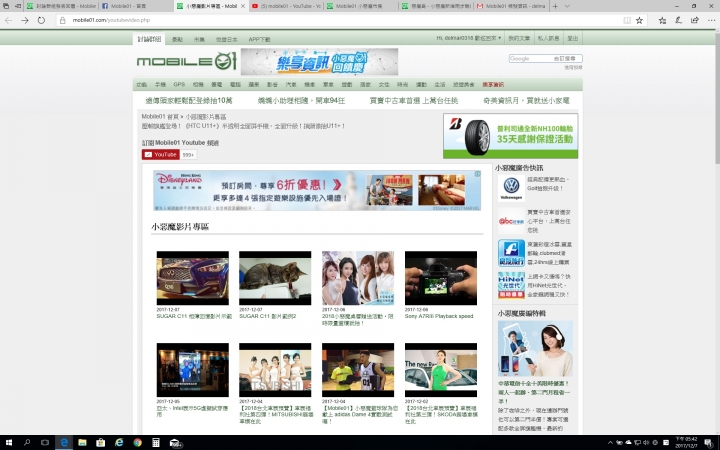Switch to the Mobile01 YouTube tab
This screenshot has width=720, height=450.
[286, 6]
